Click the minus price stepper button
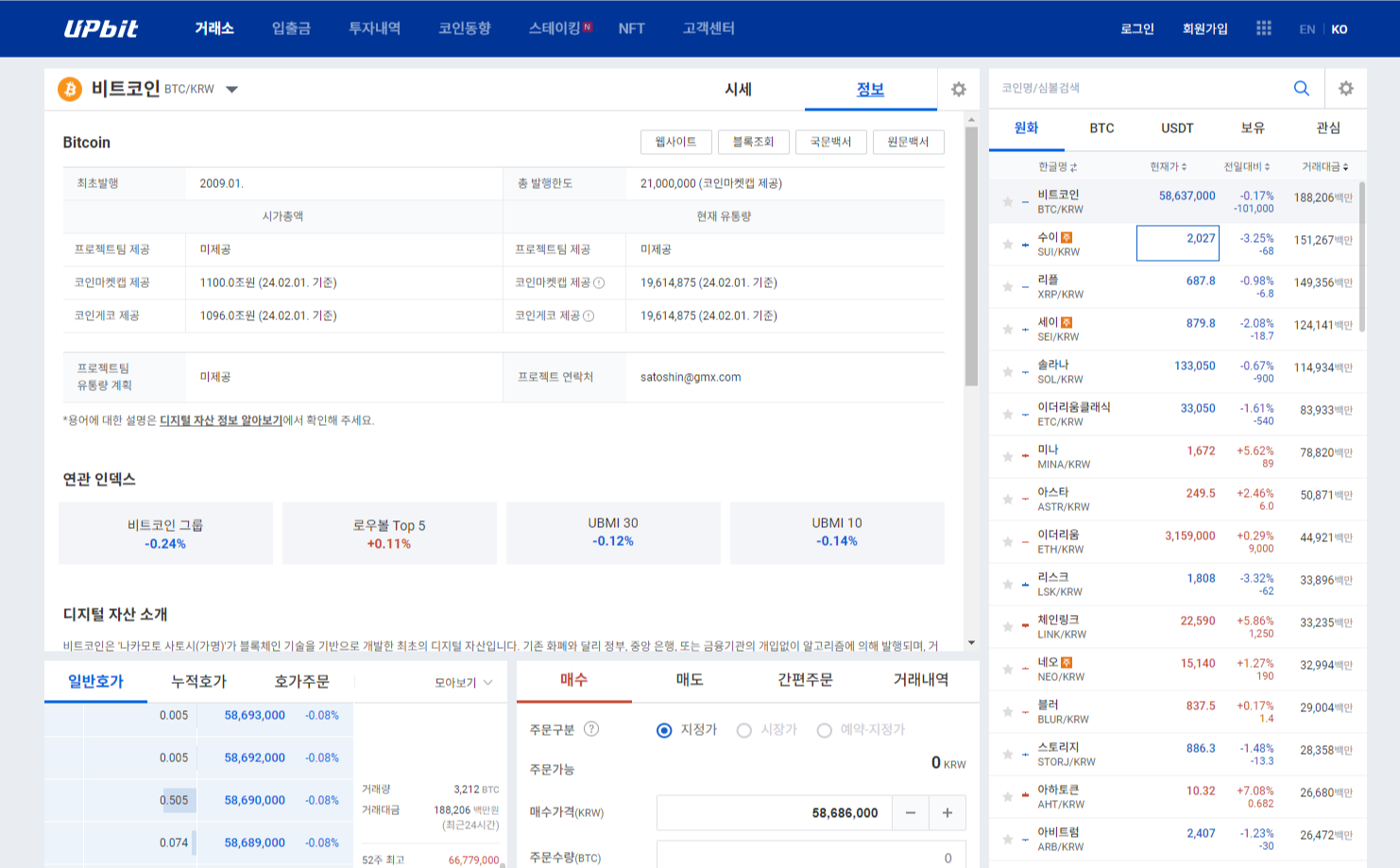1400x868 pixels. [x=911, y=812]
